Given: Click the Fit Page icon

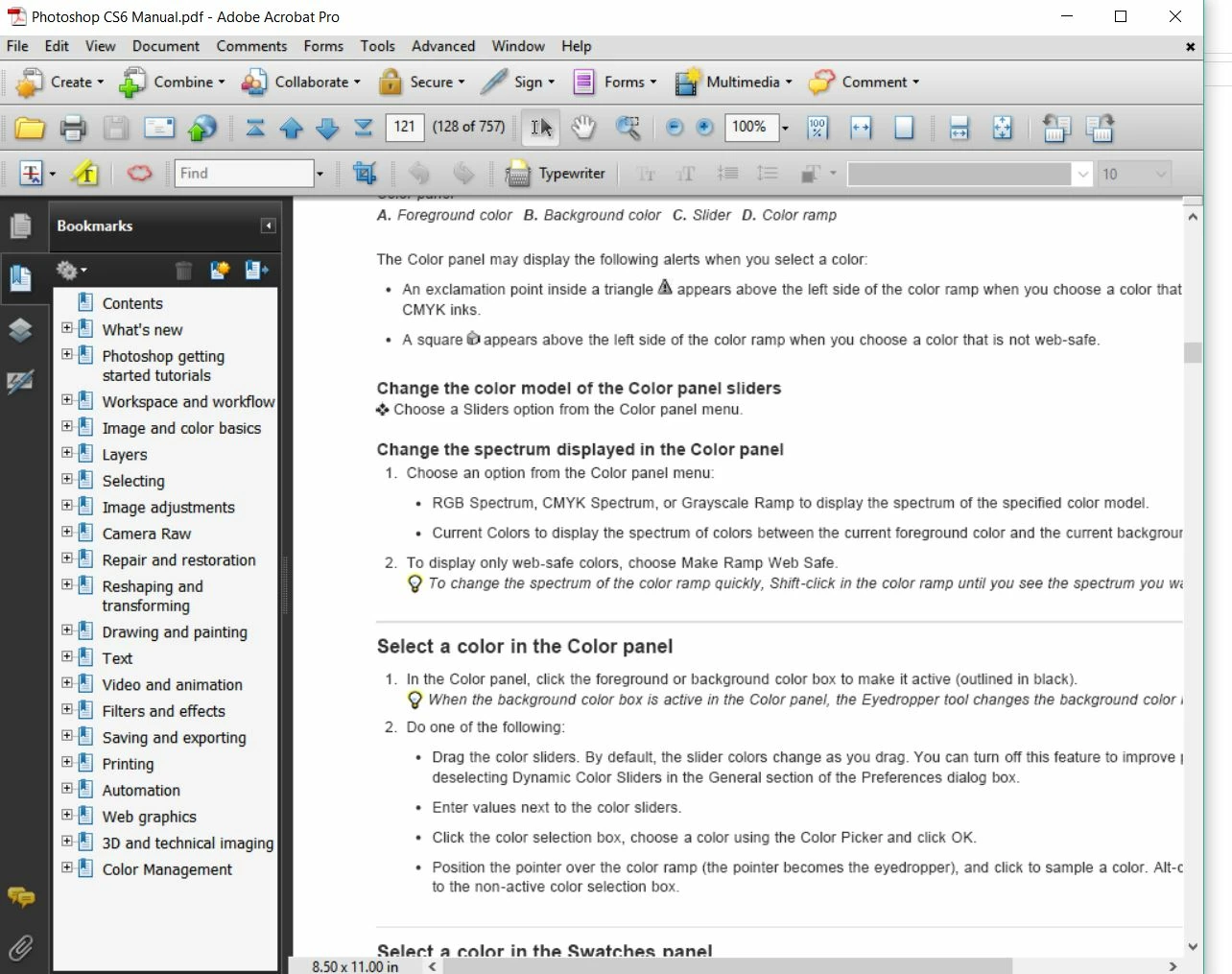Looking at the screenshot, I should (x=904, y=128).
